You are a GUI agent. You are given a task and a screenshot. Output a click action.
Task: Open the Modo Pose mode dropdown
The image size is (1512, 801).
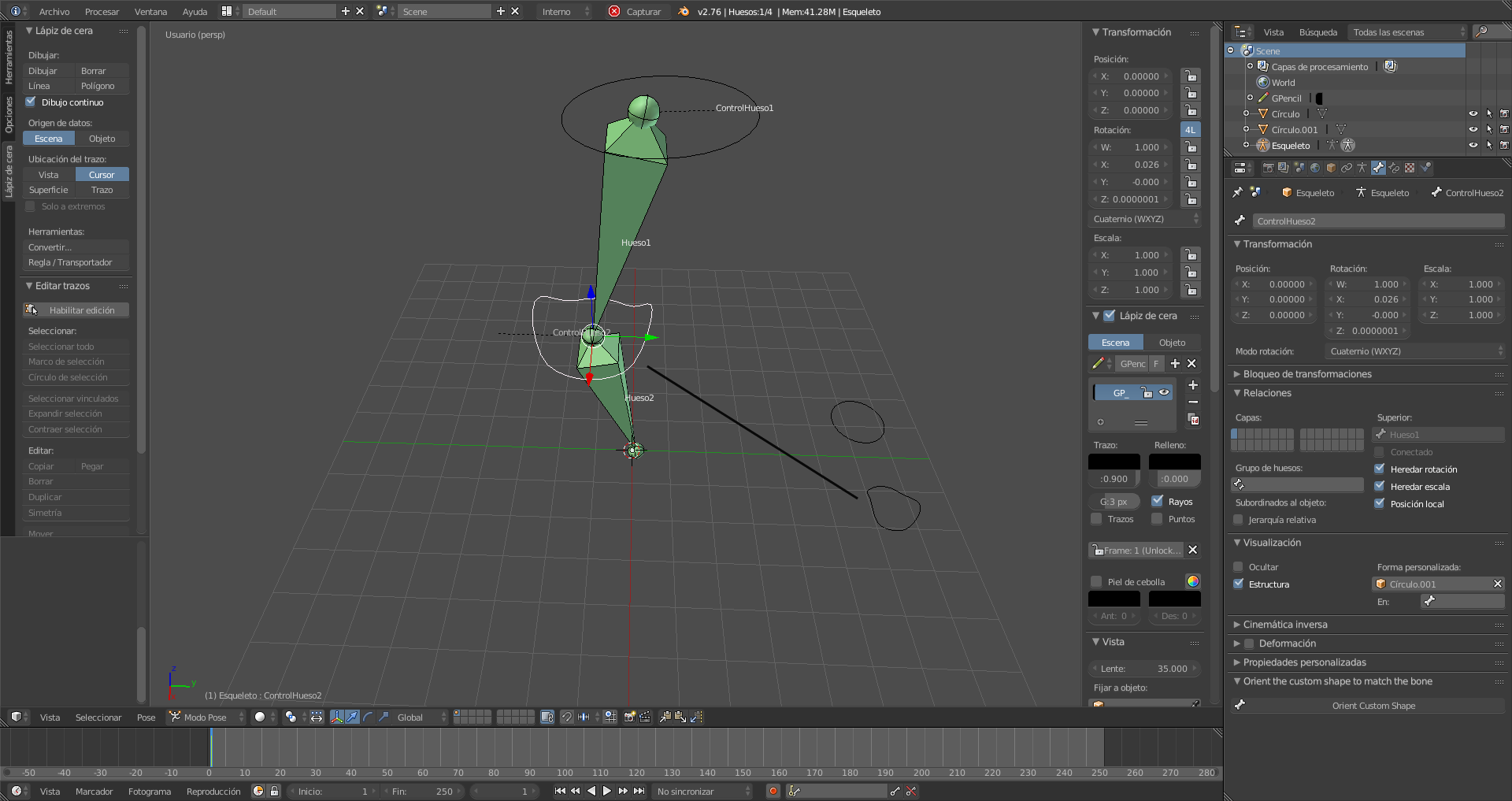click(x=206, y=717)
